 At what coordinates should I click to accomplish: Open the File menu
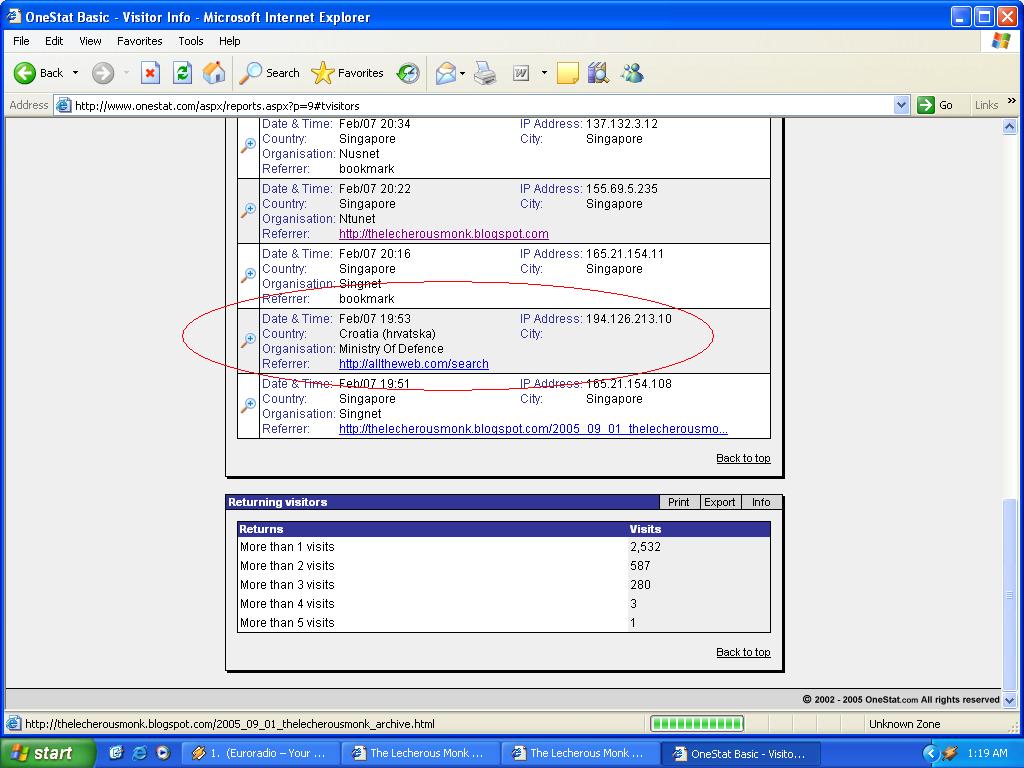(x=21, y=40)
